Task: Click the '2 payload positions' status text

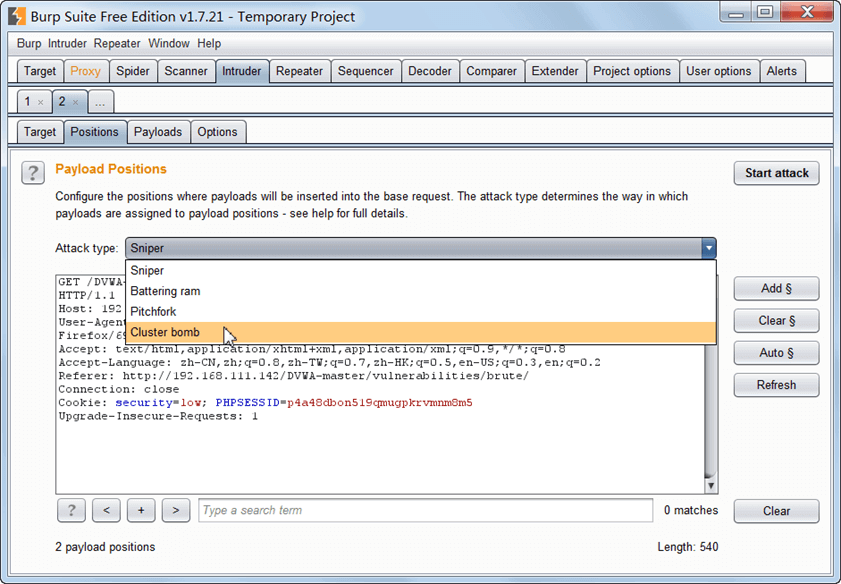Action: [105, 547]
